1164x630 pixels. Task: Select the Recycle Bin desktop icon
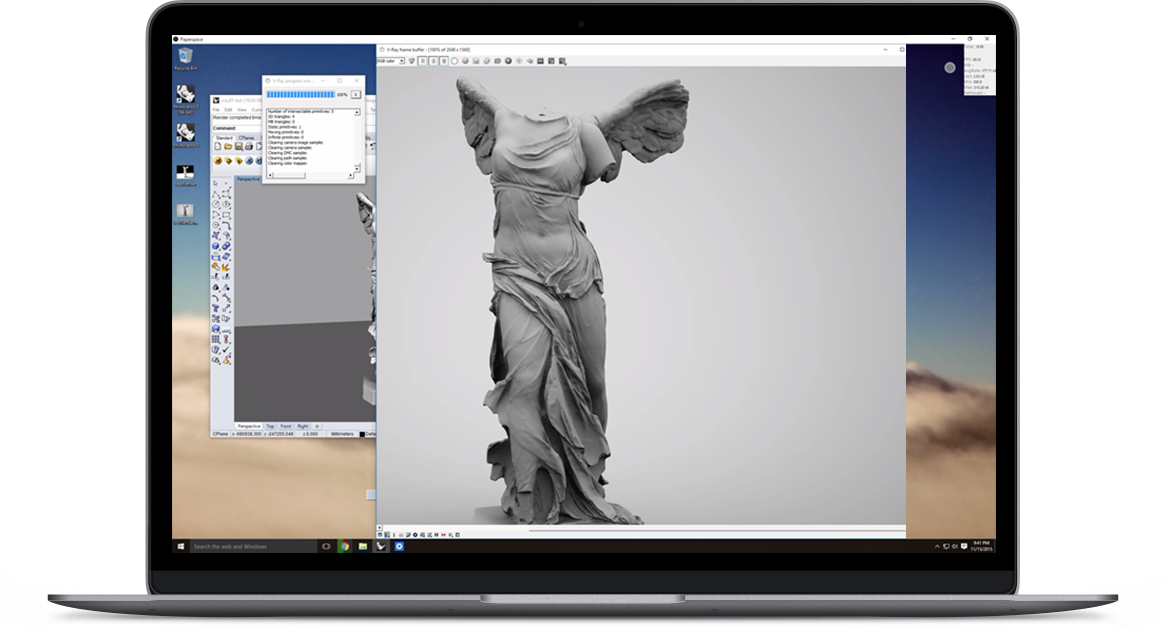[185, 59]
